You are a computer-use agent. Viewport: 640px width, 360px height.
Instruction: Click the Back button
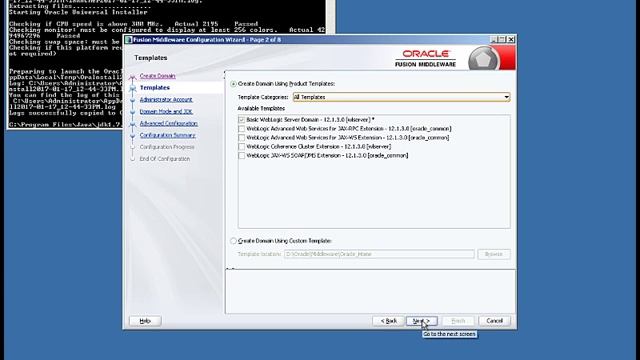tap(389, 321)
